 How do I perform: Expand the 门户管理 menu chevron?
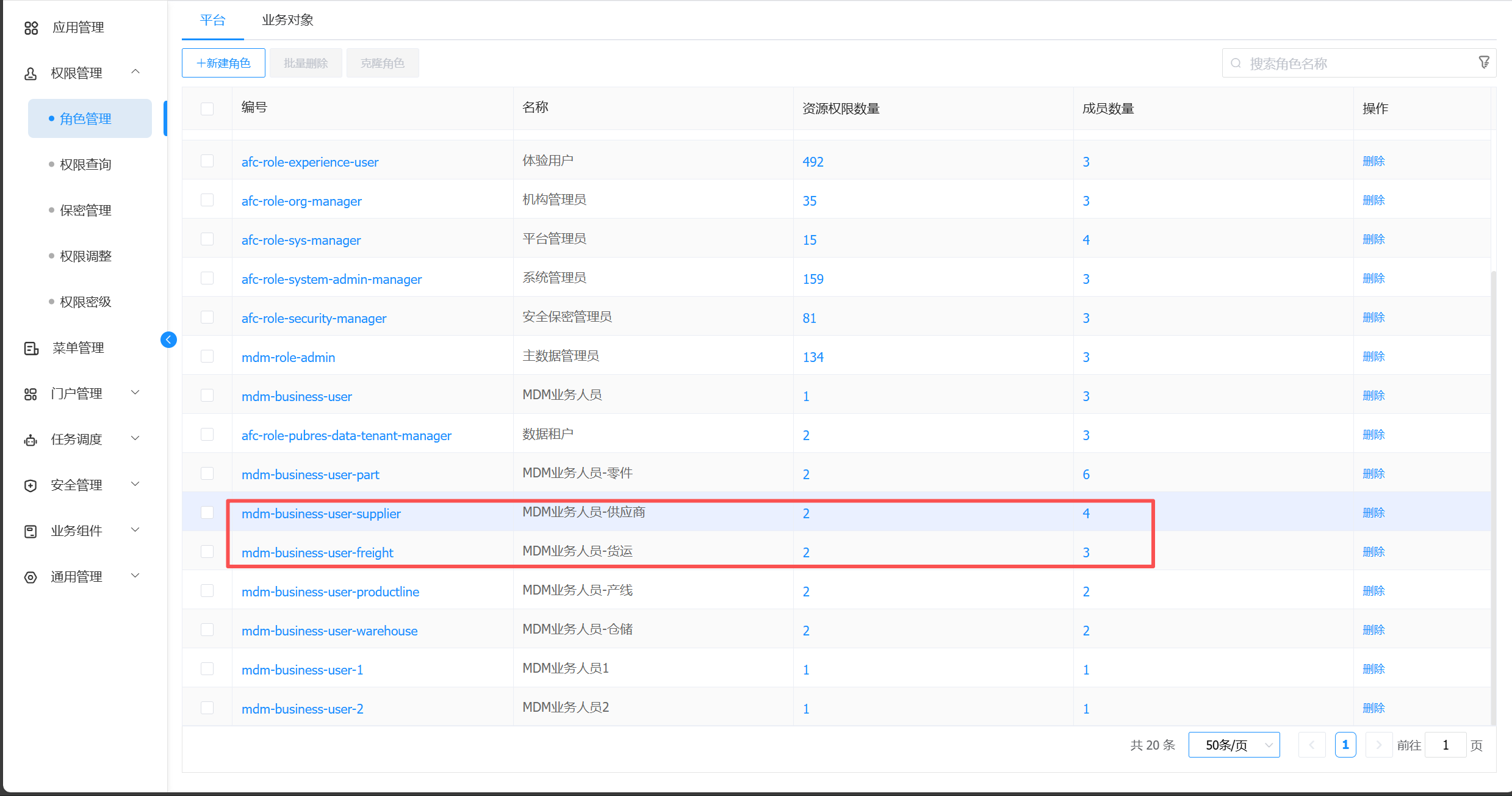pos(135,393)
